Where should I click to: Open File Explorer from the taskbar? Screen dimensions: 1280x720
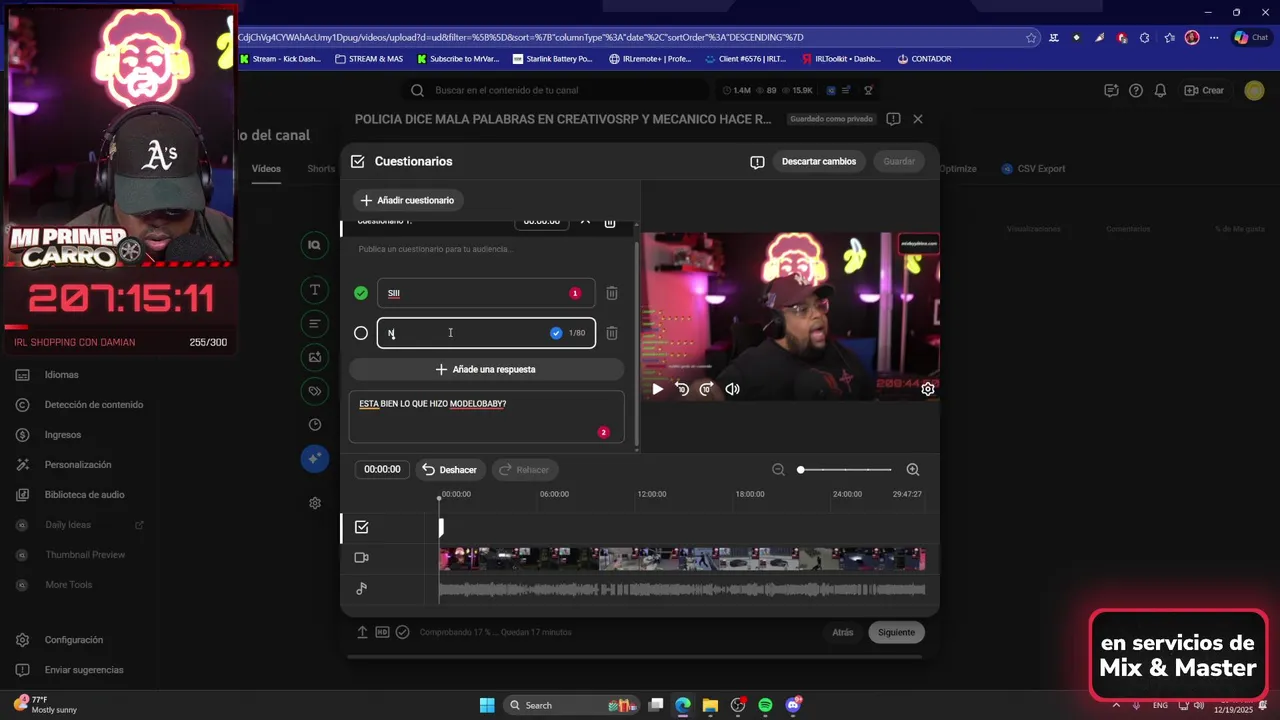tap(709, 705)
